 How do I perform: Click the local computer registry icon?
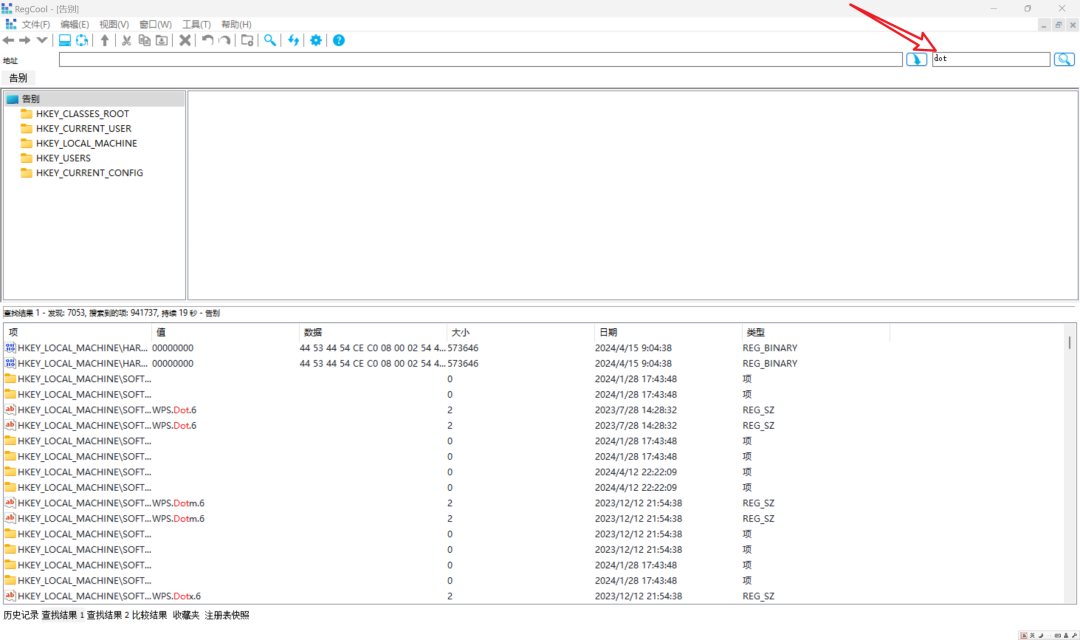65,41
